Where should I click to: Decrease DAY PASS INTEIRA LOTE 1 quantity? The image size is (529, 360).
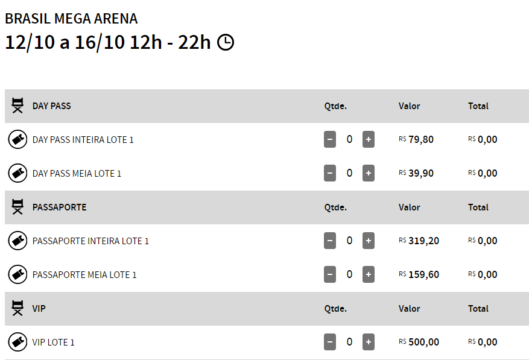pos(330,139)
